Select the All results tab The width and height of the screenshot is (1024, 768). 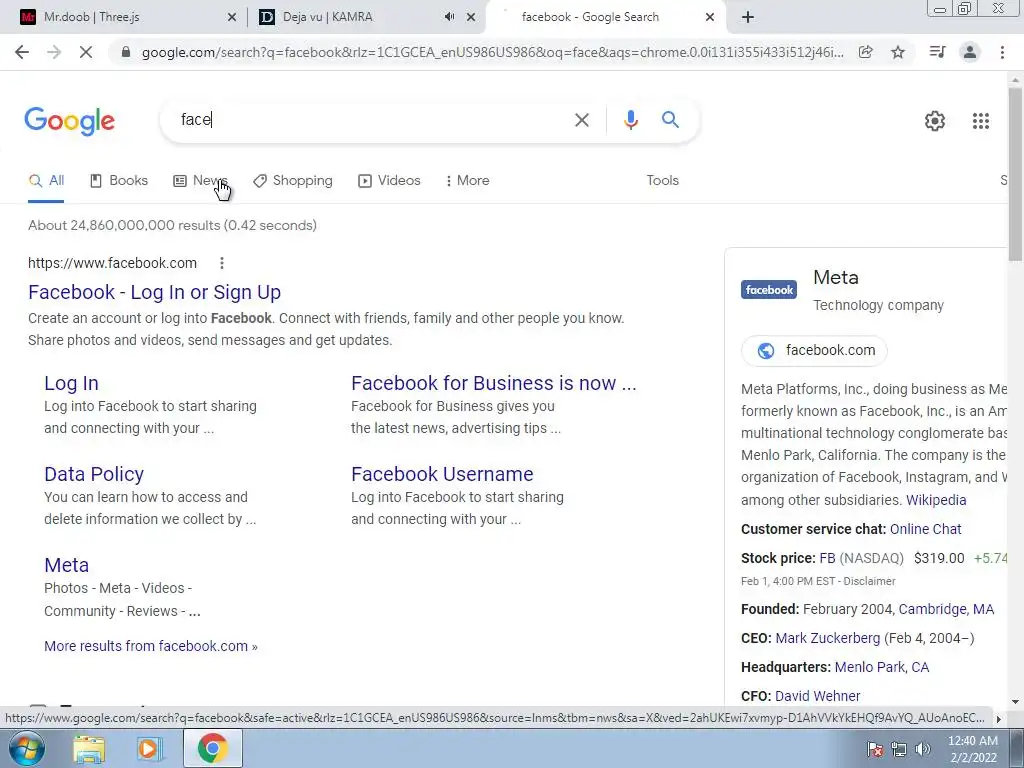click(x=46, y=181)
